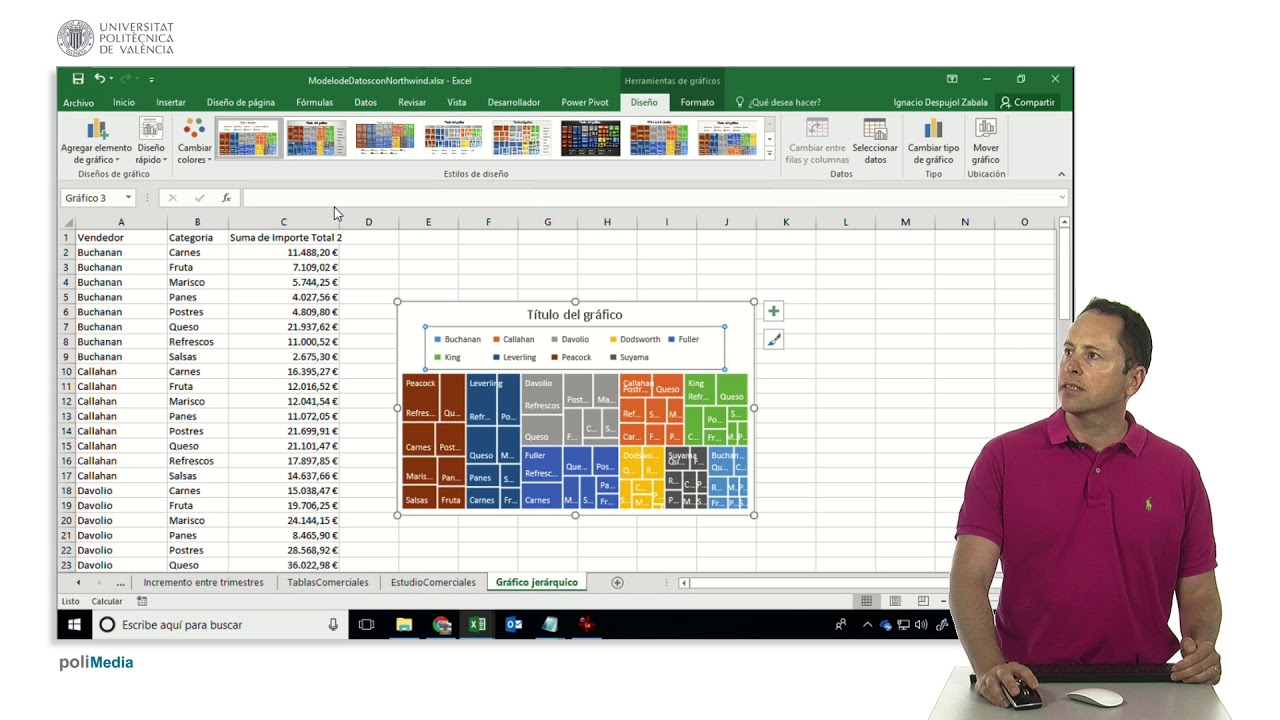Screen dimensions: 1280x720
Task: Click the Peacock legend entry
Action: 571,357
